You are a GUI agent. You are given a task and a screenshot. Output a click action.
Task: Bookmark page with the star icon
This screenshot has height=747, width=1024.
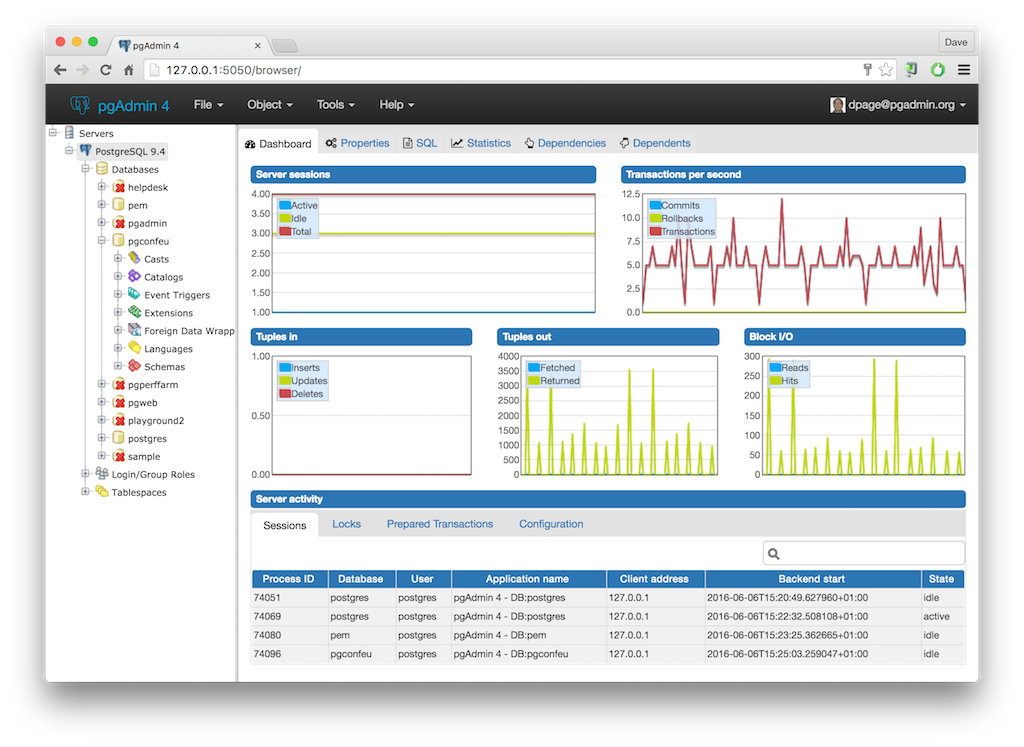point(886,70)
